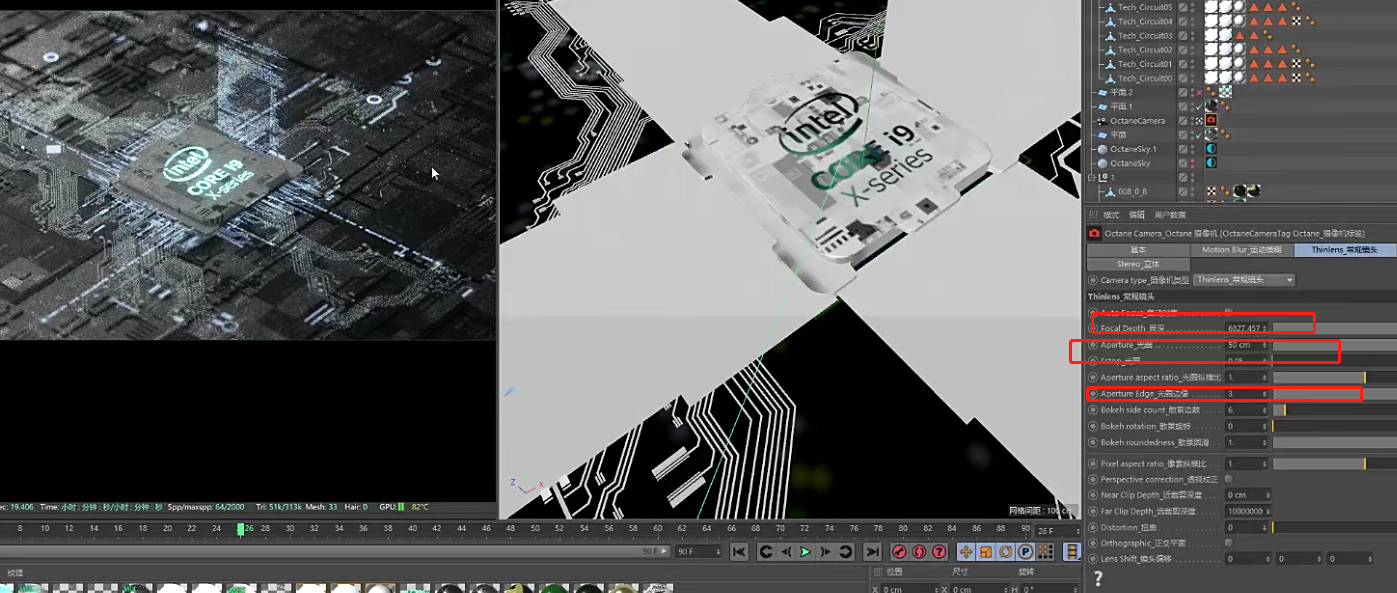
Task: Click frame 26 marker on the timeline
Action: [x=241, y=529]
